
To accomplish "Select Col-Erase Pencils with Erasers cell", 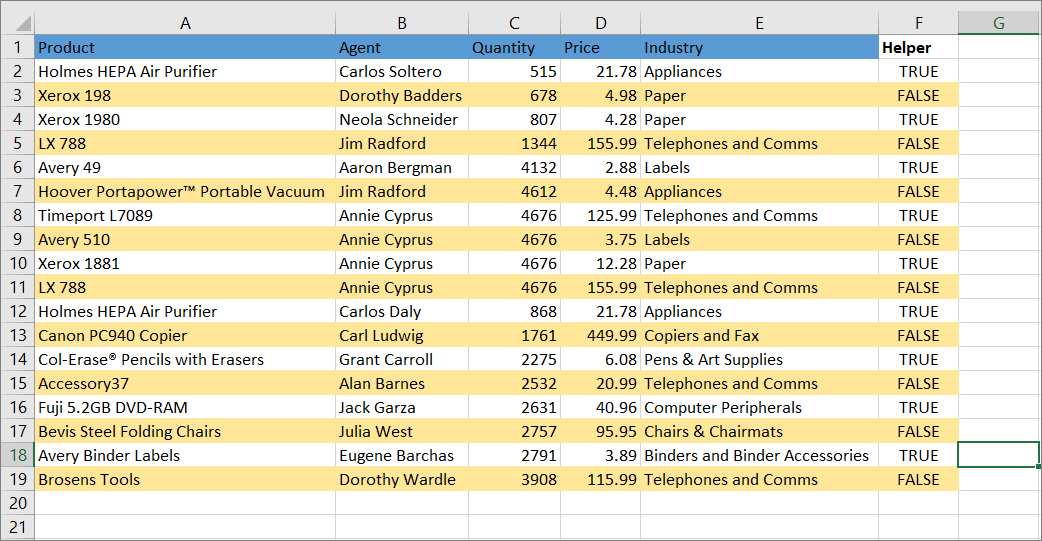I will (185, 359).
